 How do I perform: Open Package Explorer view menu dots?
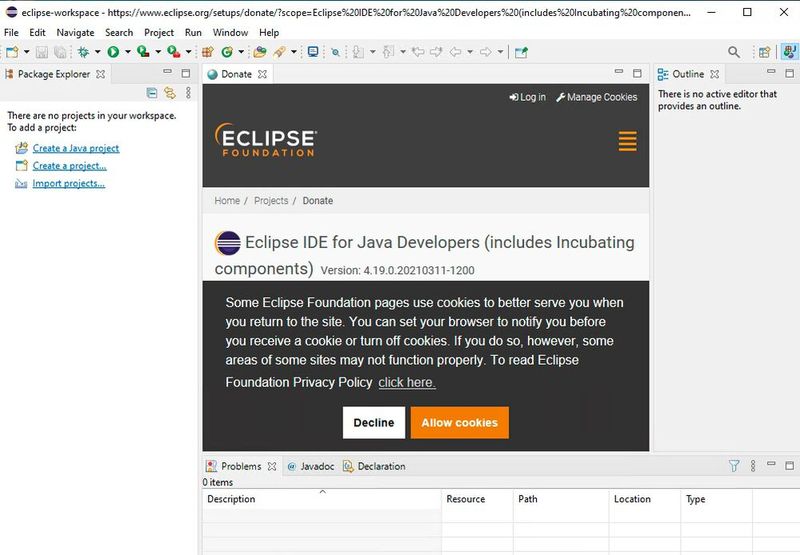tap(188, 93)
